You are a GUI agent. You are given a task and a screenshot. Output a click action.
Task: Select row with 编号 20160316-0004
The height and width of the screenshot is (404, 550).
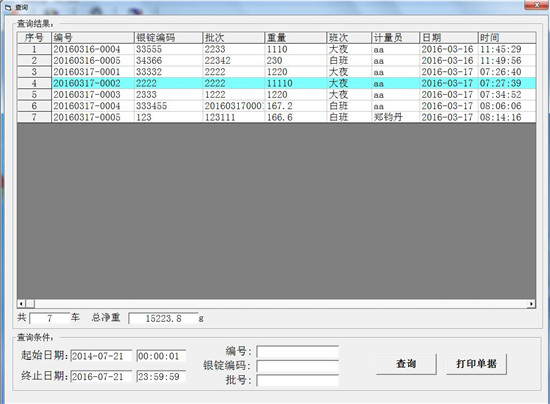coord(276,49)
